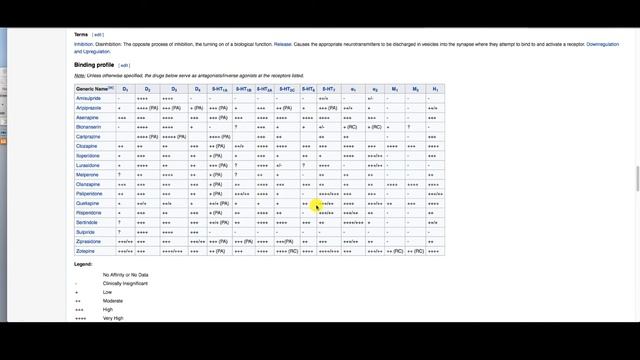
Task: Open the Cariprazine drug link
Action: 88,137
